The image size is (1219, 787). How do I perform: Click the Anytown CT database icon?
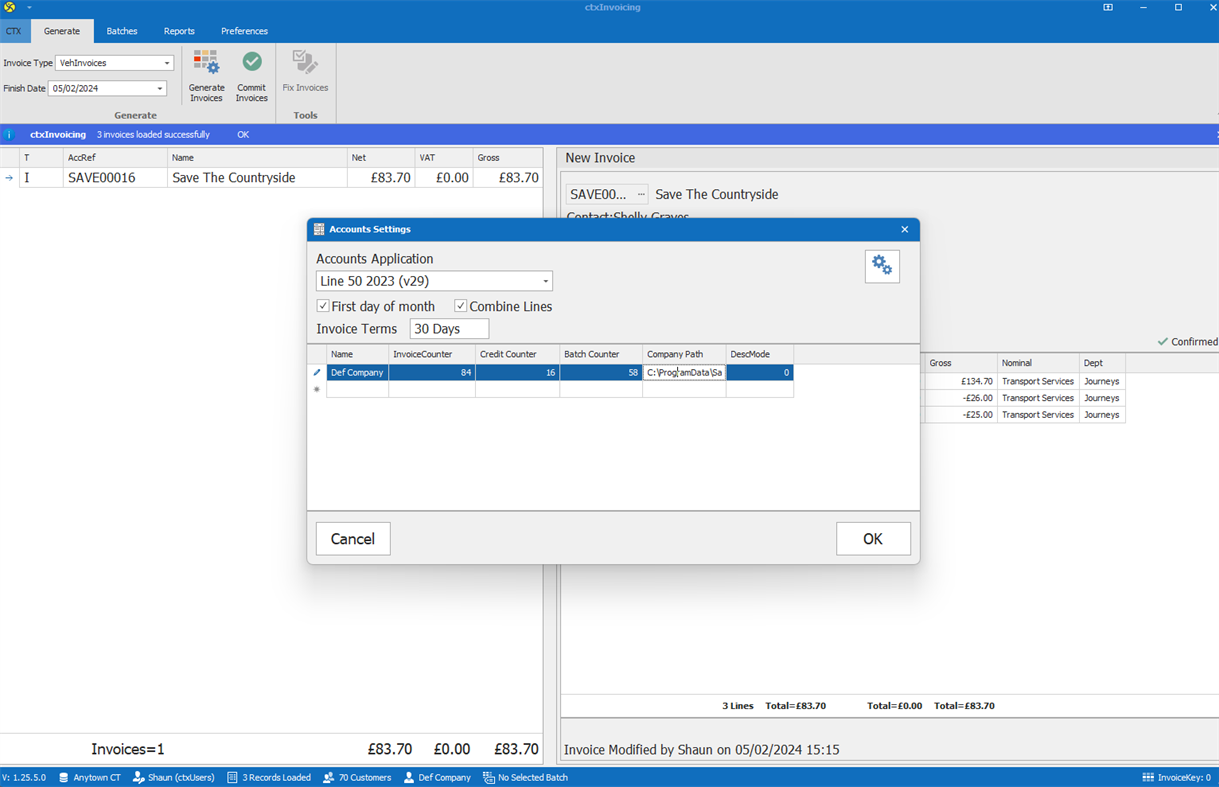pos(62,777)
